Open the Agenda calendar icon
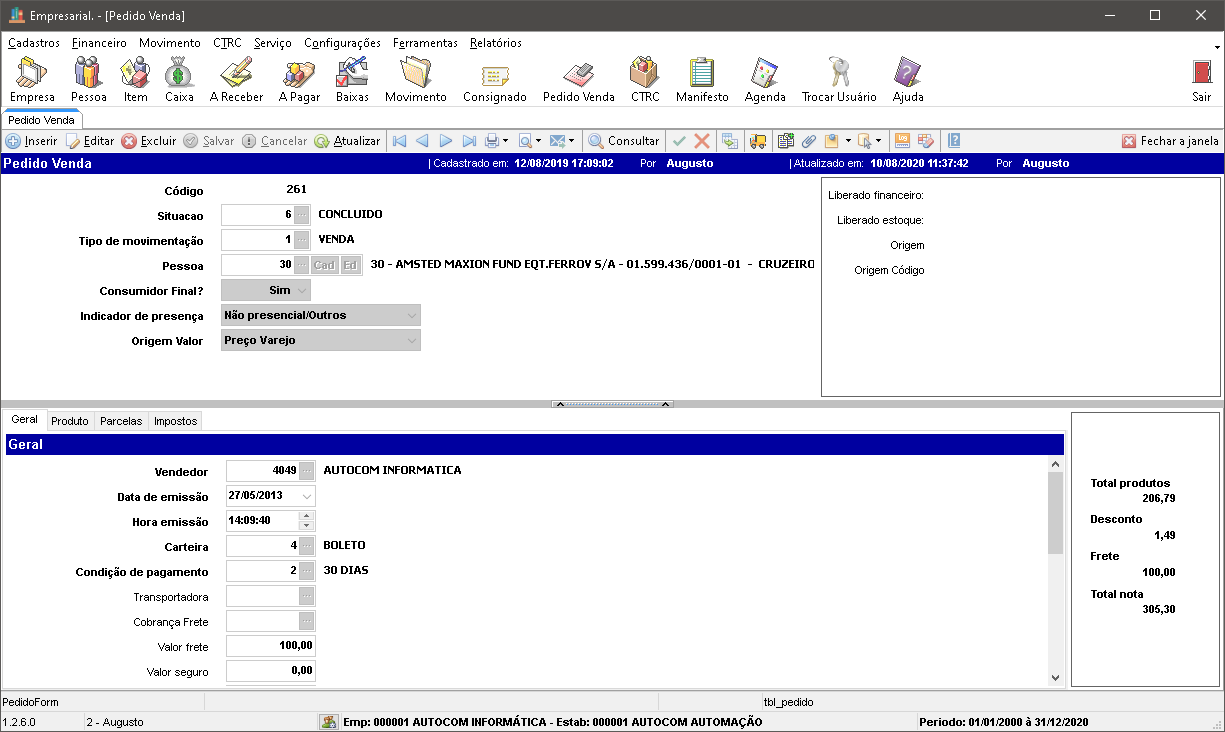This screenshot has height=732, width=1225. click(765, 78)
